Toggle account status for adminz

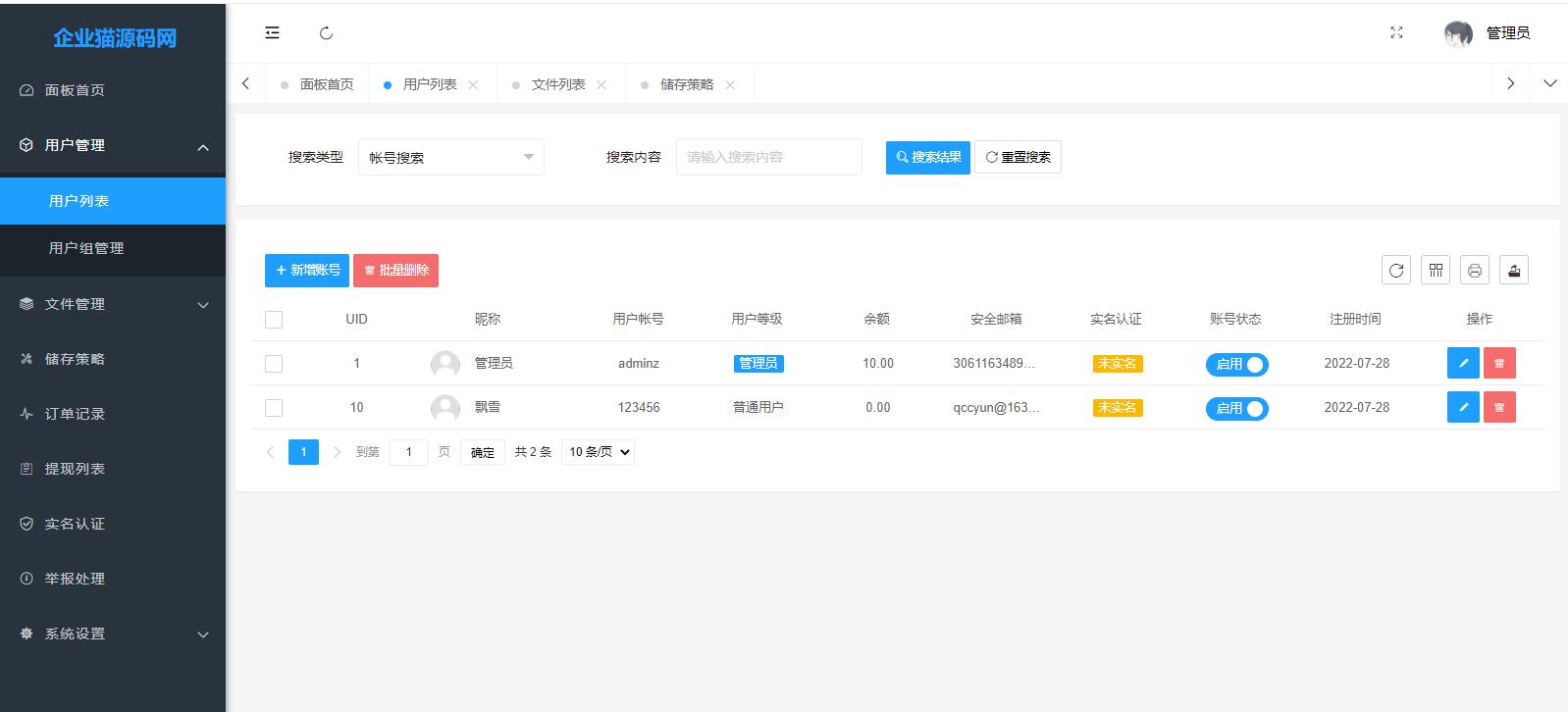pyautogui.click(x=1236, y=364)
